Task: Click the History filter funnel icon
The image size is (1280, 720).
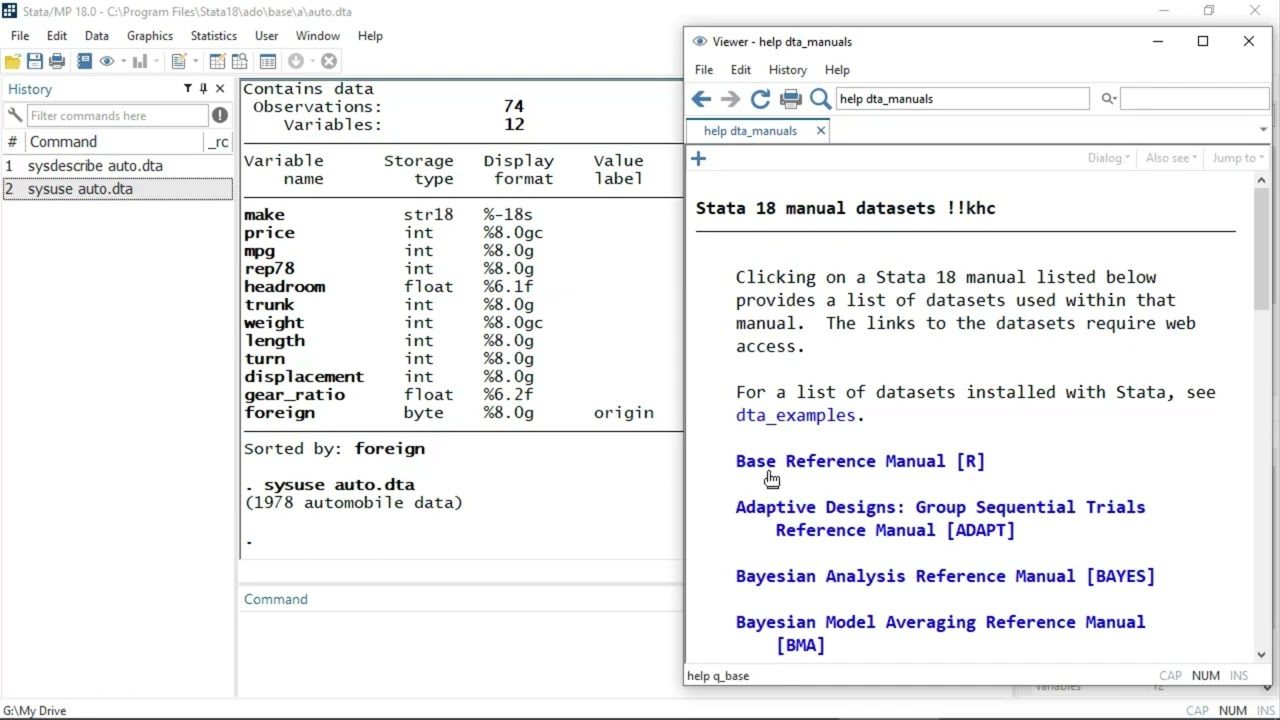Action: tap(187, 89)
